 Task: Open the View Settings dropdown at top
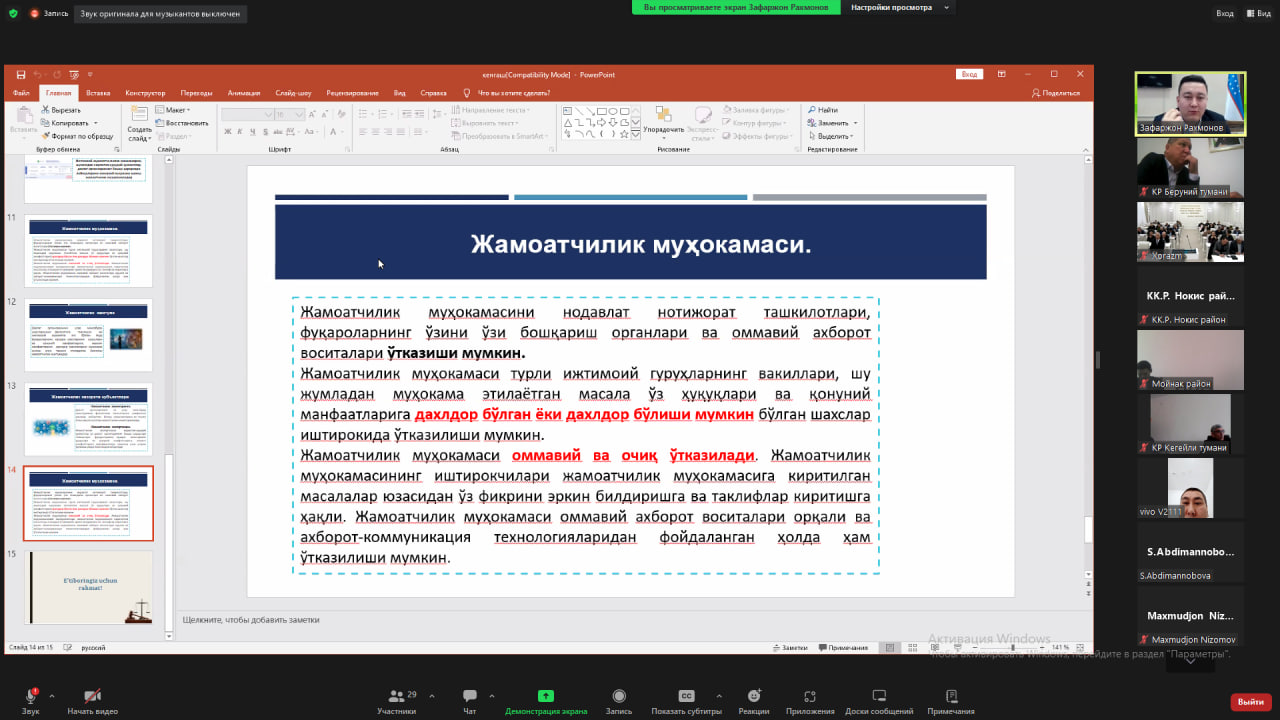(897, 8)
